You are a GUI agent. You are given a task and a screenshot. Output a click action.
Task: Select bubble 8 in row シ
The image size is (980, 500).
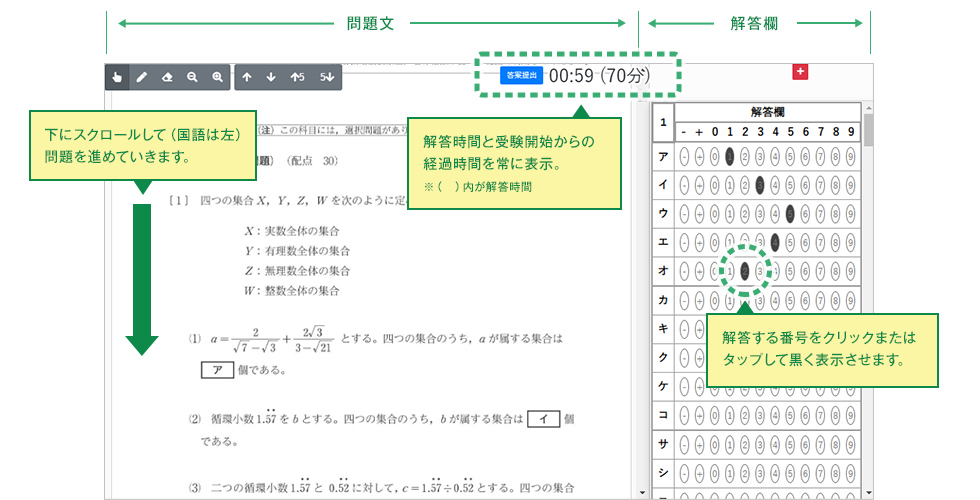pyautogui.click(x=836, y=473)
